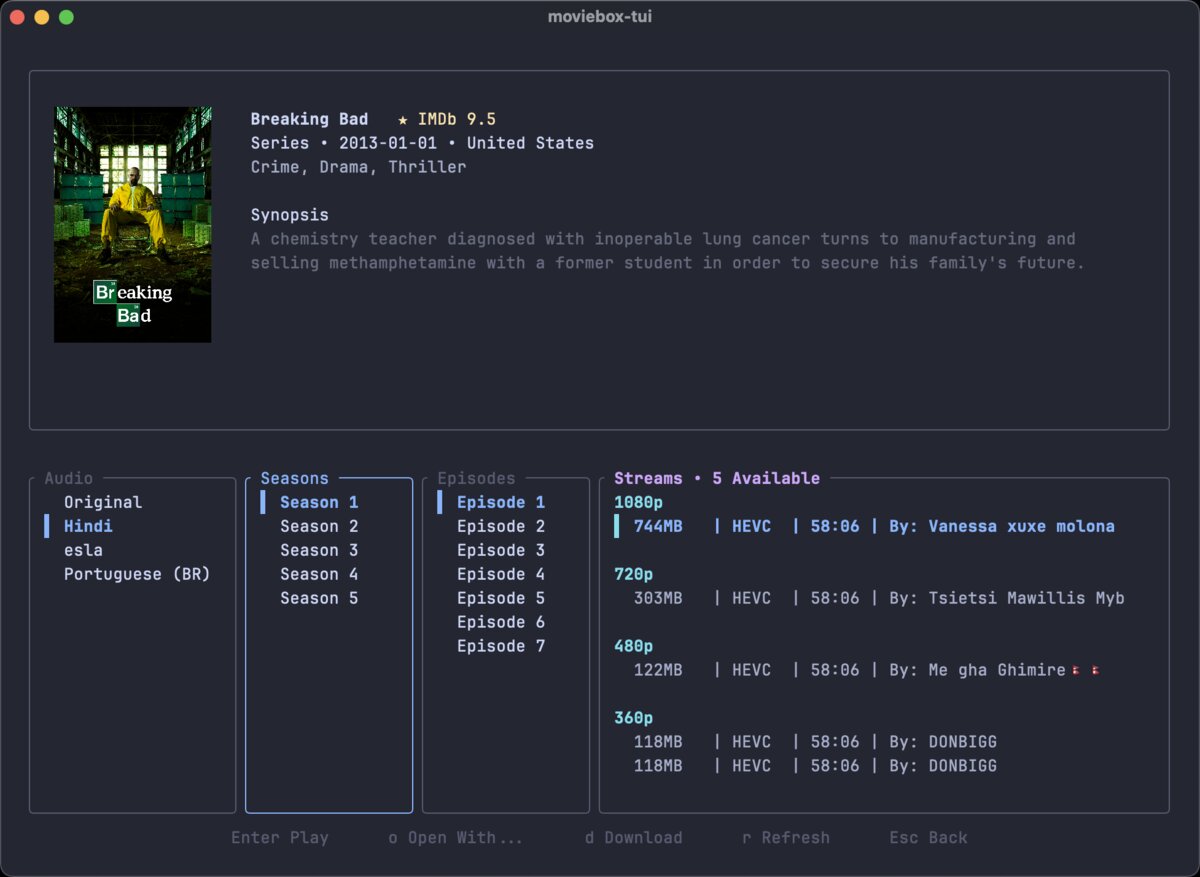Choose Season 3 from the list
The width and height of the screenshot is (1200, 877).
tap(319, 550)
